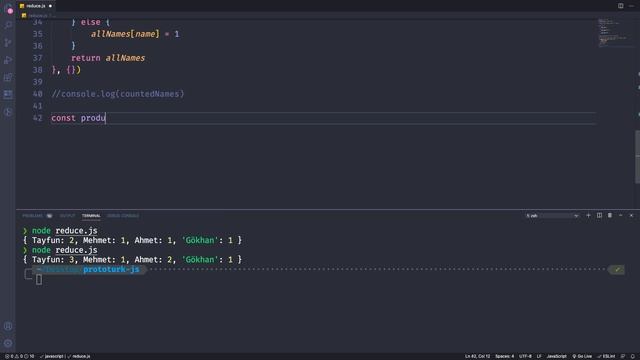Kill the terminal using the trash icon
Viewport: 640px width, 360px height.
pos(610,216)
